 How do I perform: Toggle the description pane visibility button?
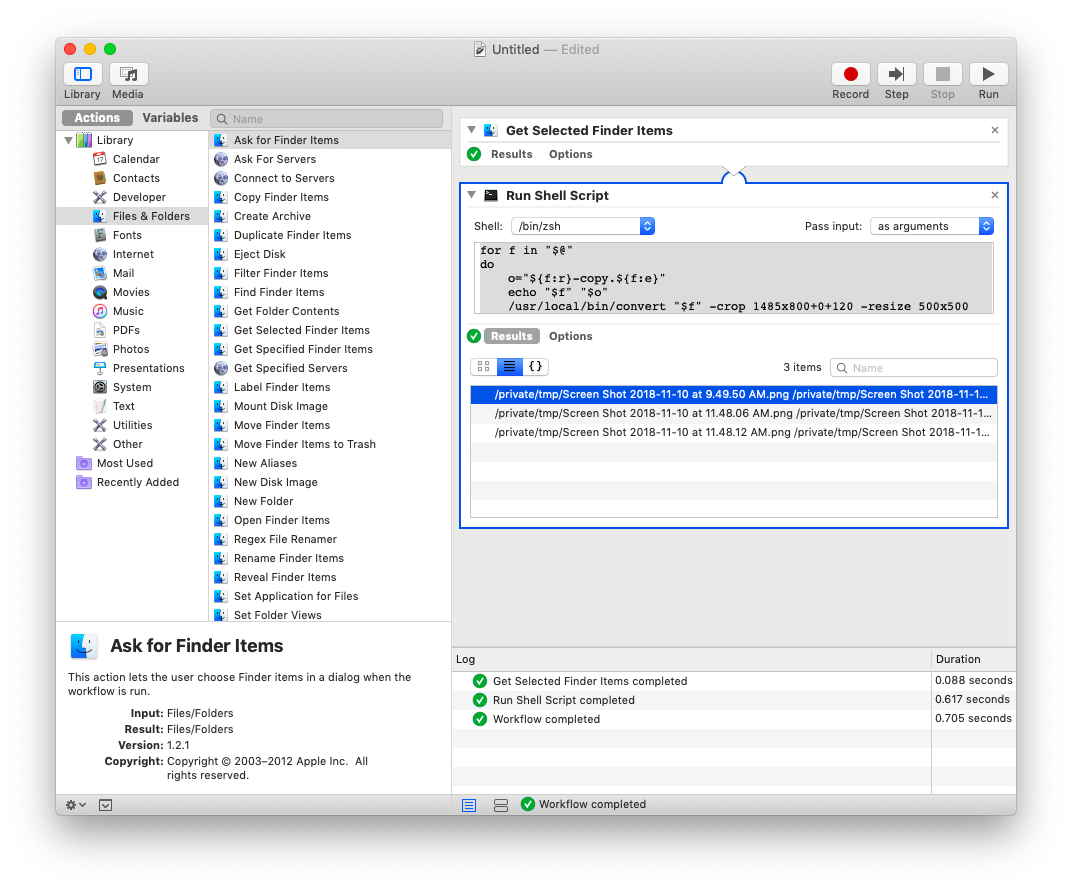(x=105, y=805)
